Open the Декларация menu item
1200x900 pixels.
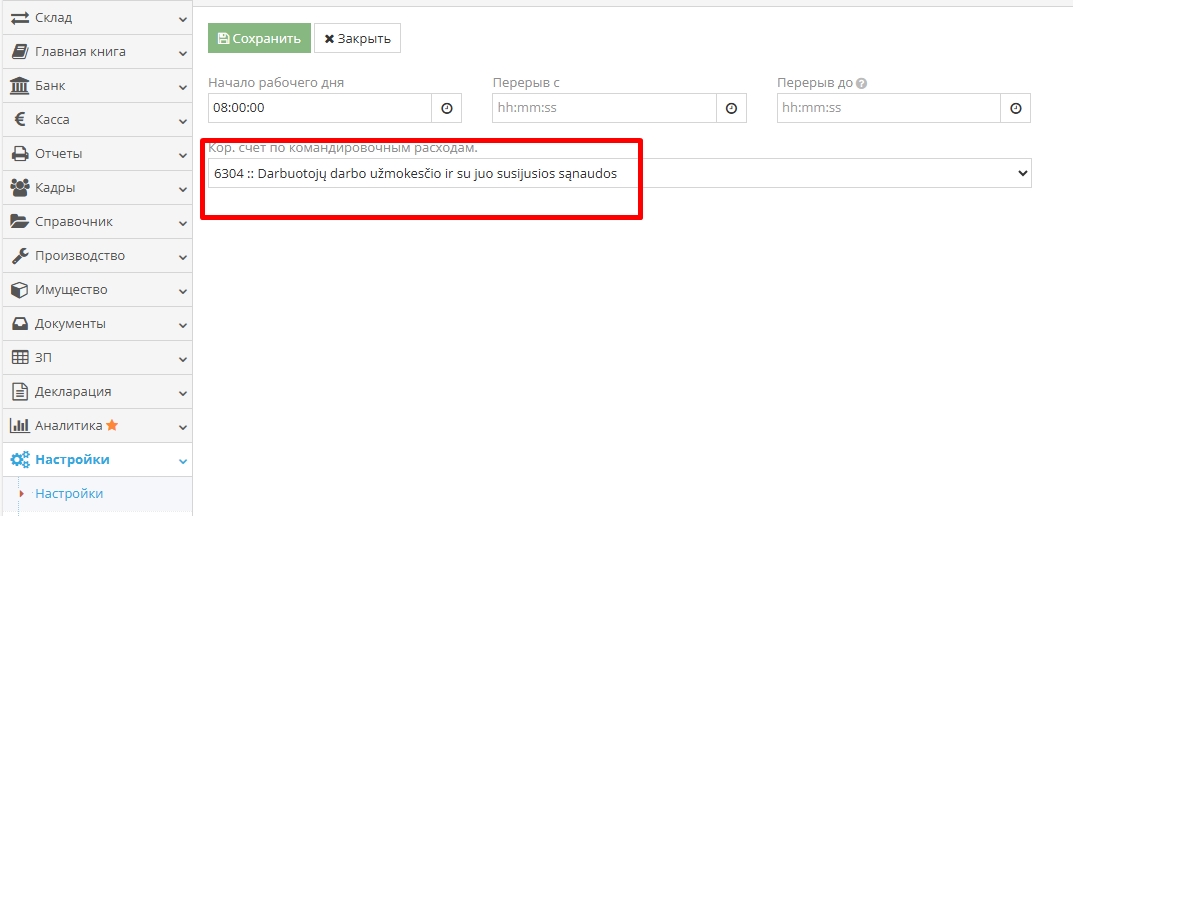pos(73,392)
